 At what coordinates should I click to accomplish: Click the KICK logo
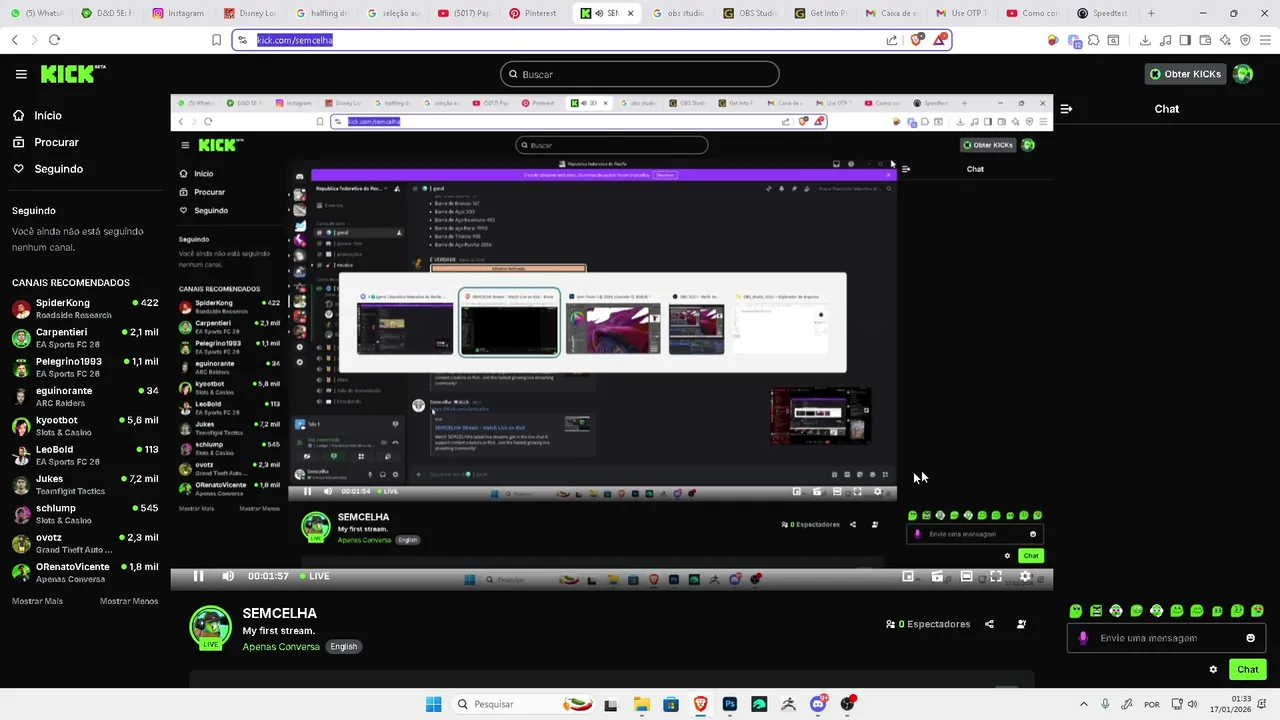click(x=72, y=74)
